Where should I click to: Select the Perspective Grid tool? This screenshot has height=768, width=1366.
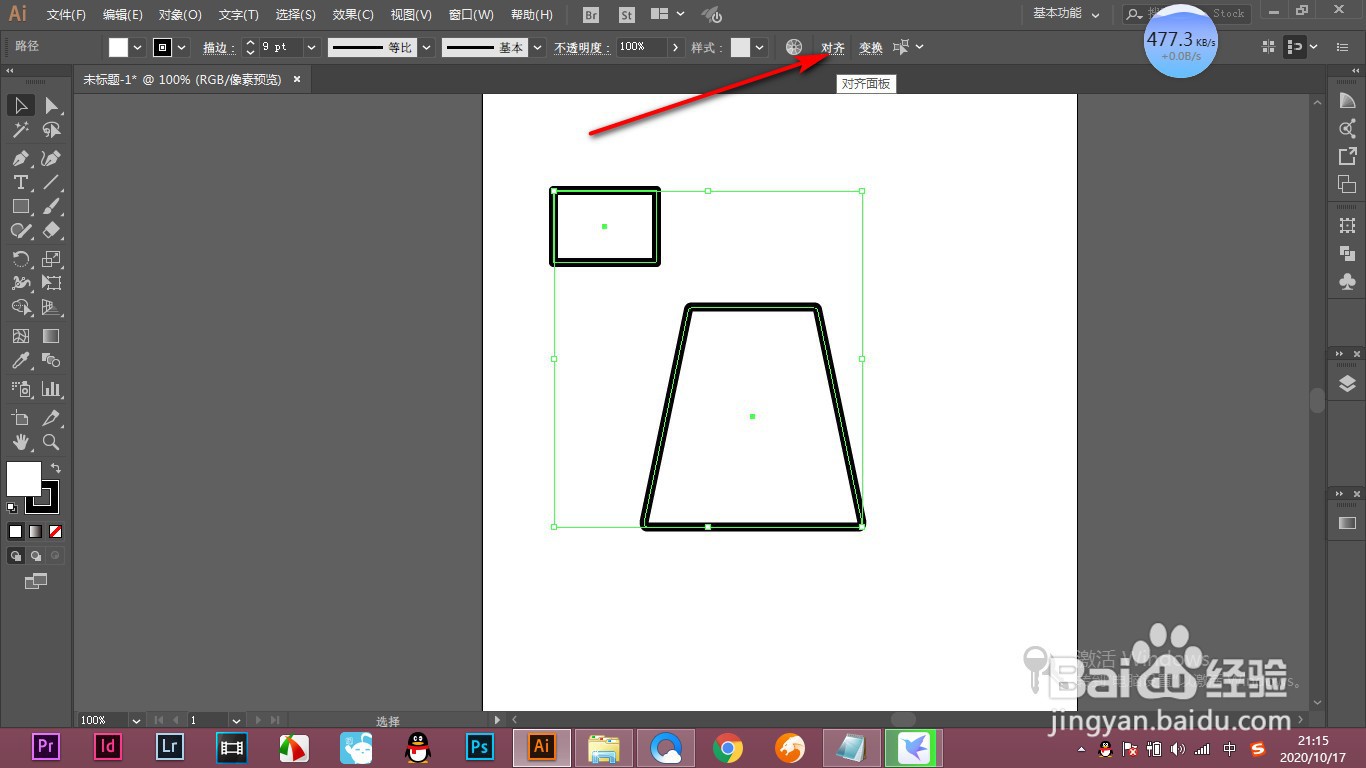[51, 307]
